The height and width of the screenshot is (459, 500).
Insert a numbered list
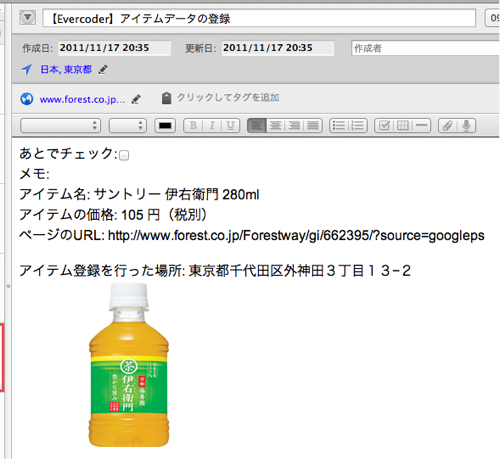358,126
